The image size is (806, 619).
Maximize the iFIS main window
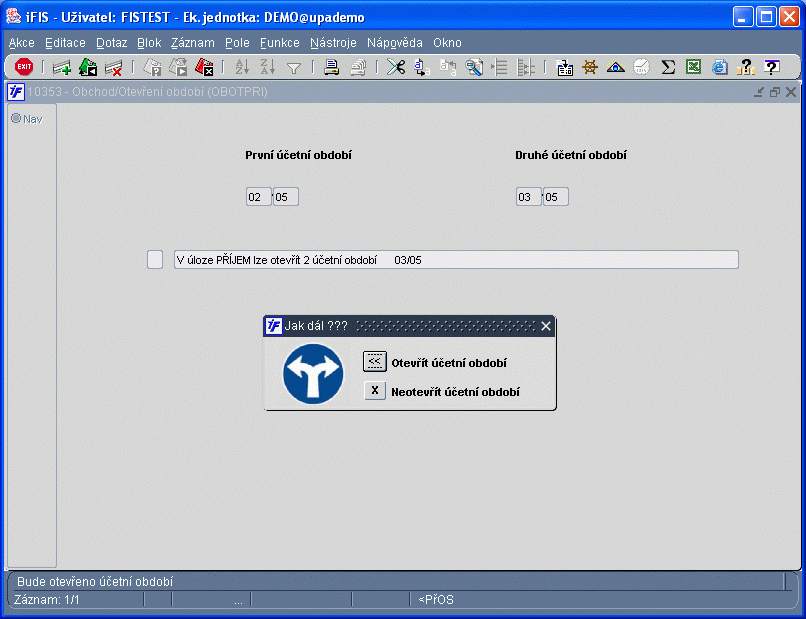point(766,17)
